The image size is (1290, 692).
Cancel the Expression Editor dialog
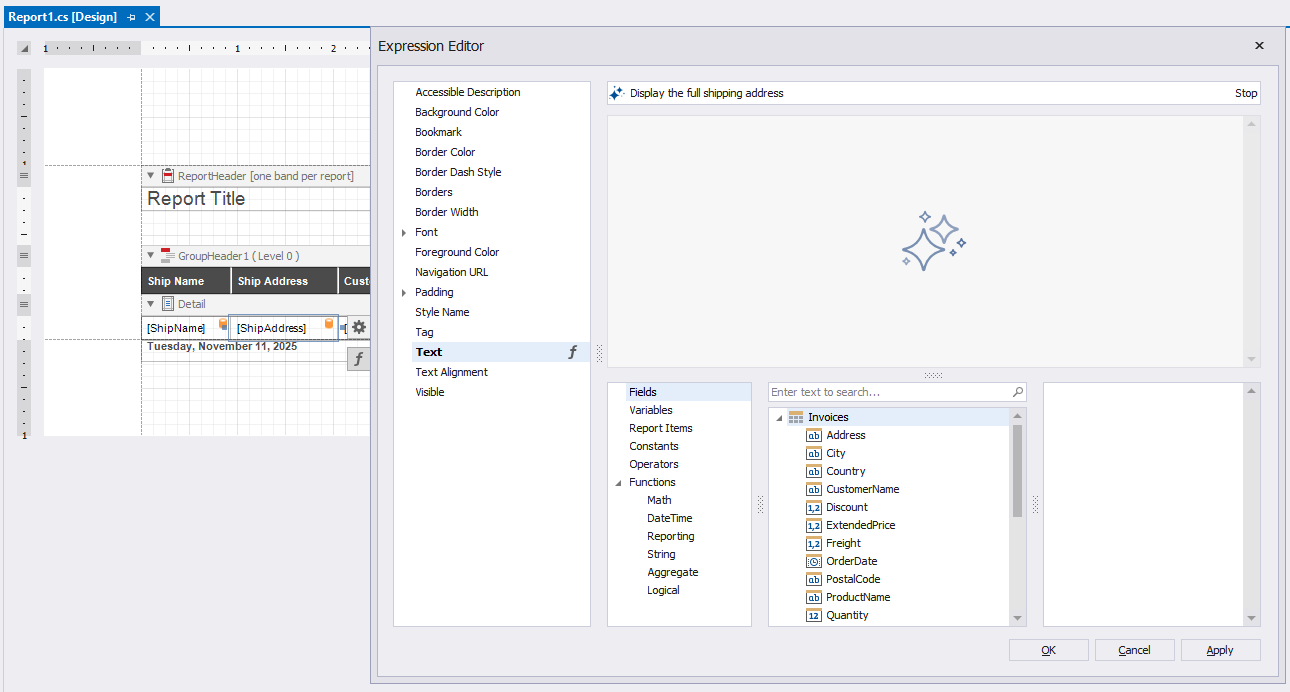pos(1134,649)
